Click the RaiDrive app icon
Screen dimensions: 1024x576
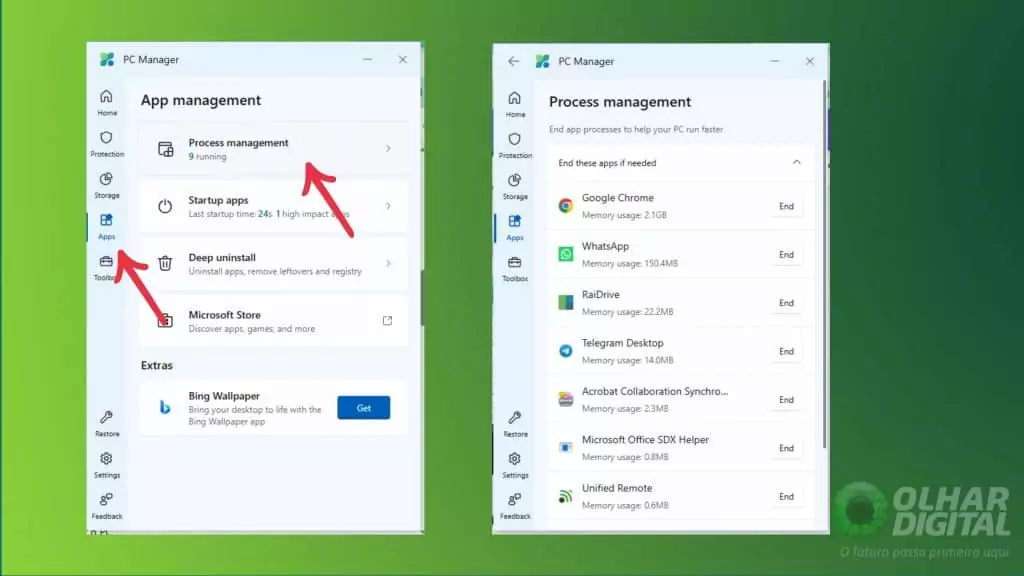566,302
